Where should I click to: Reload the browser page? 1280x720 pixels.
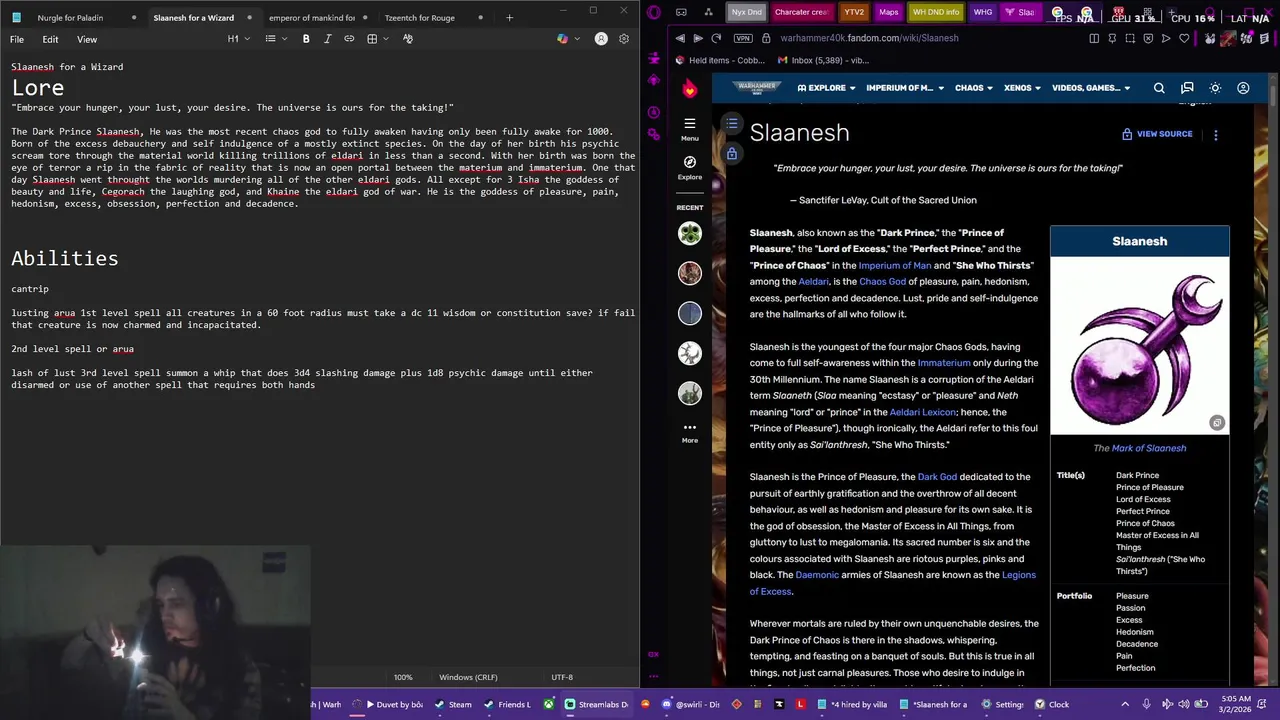[x=717, y=38]
